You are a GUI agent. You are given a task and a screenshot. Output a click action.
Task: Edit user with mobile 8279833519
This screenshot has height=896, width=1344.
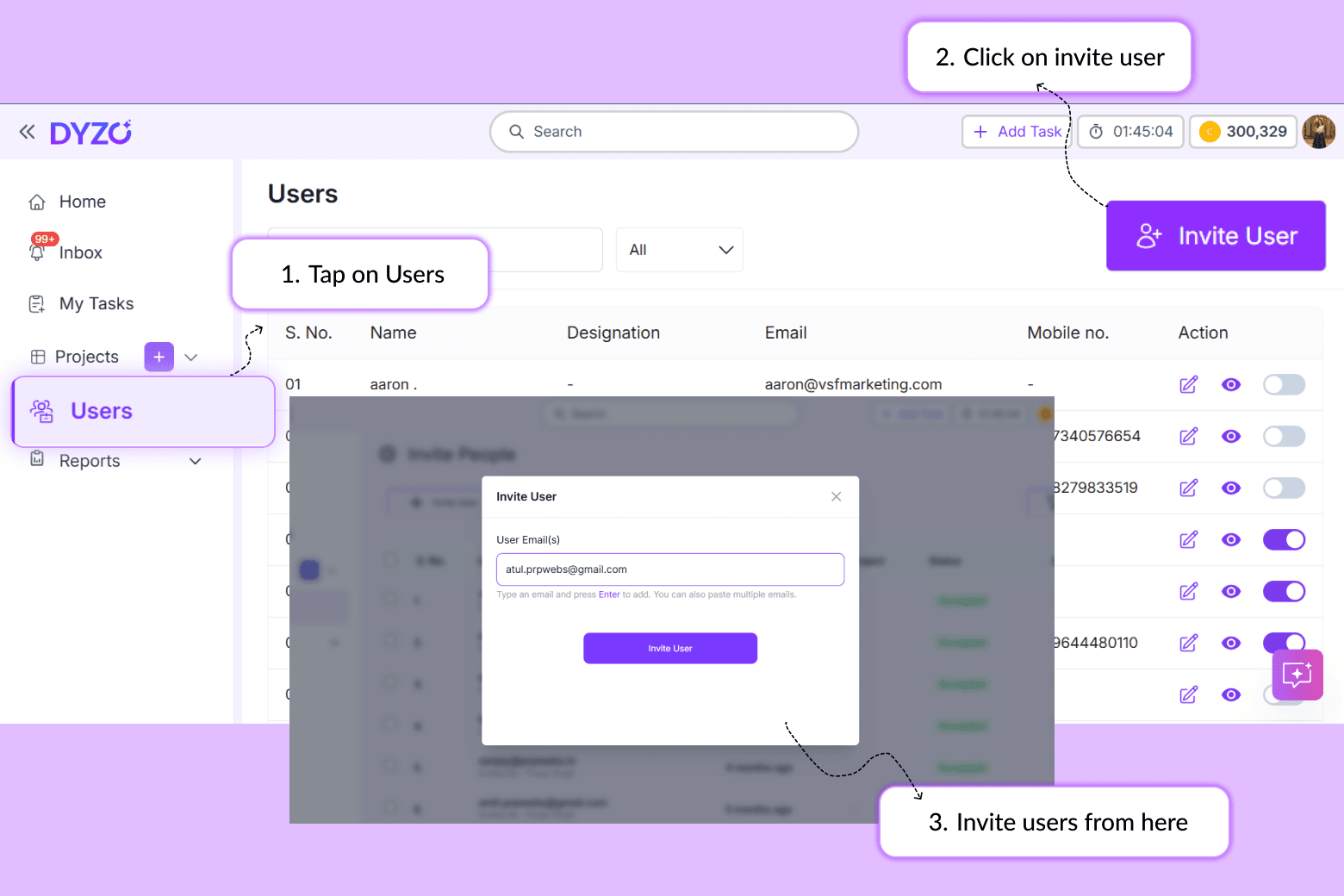1189,488
